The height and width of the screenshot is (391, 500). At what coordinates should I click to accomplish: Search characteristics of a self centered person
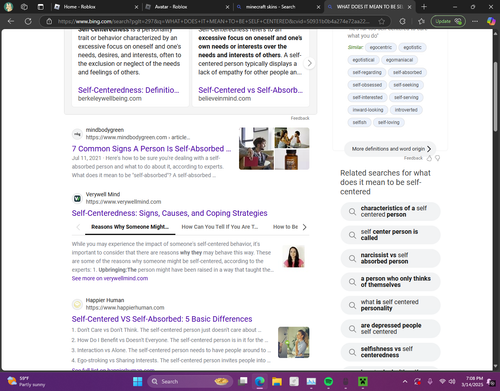[390, 211]
